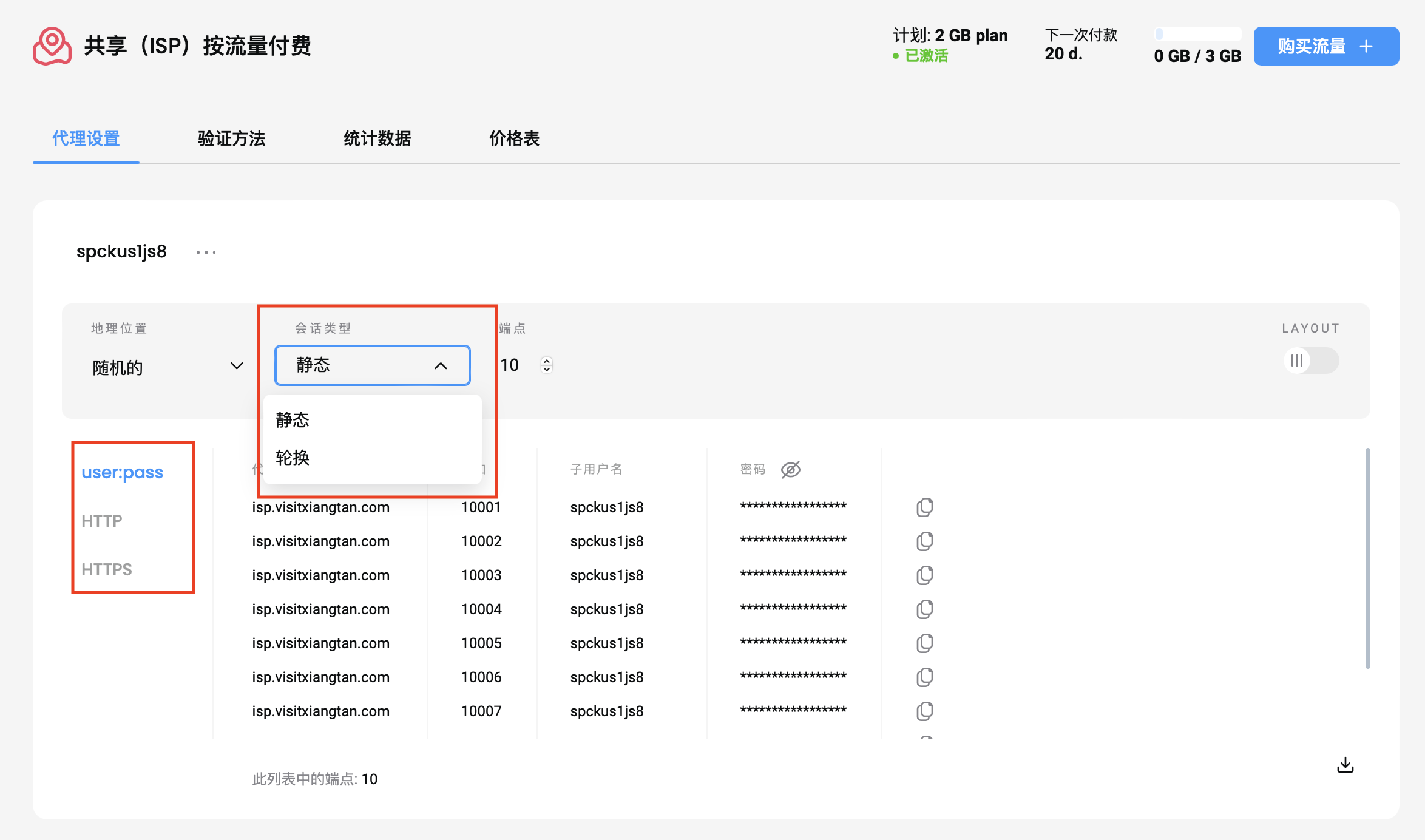Copy the row with port 10004
The height and width of the screenshot is (840, 1425).
[925, 609]
